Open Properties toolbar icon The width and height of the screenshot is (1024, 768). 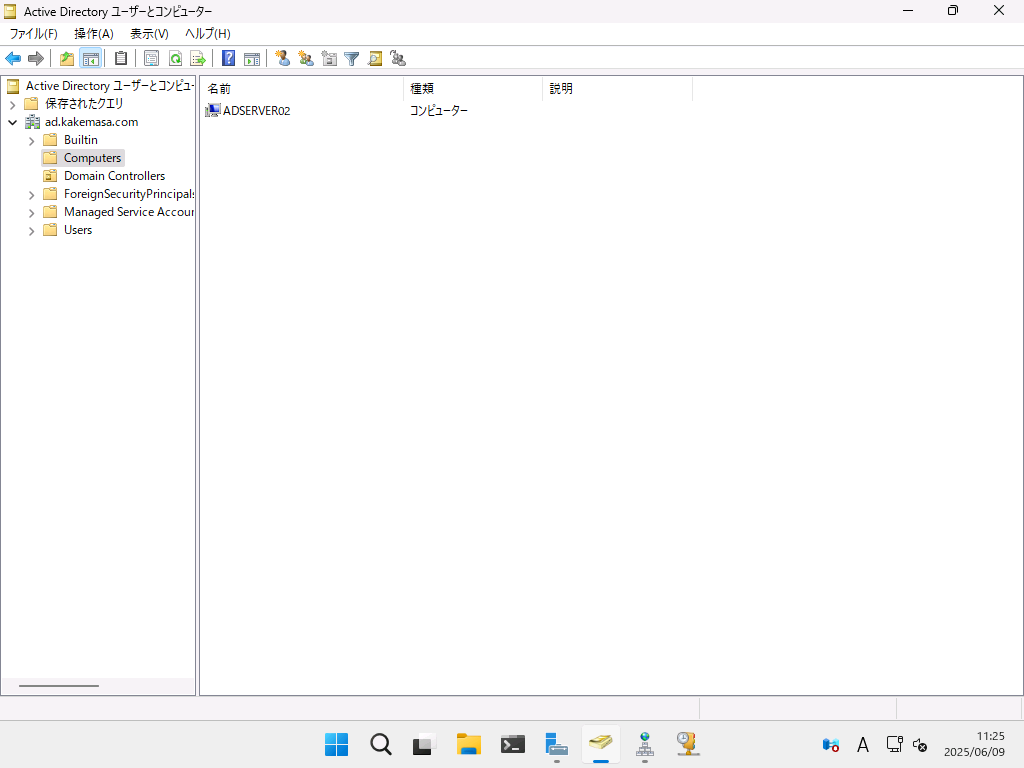pos(152,59)
